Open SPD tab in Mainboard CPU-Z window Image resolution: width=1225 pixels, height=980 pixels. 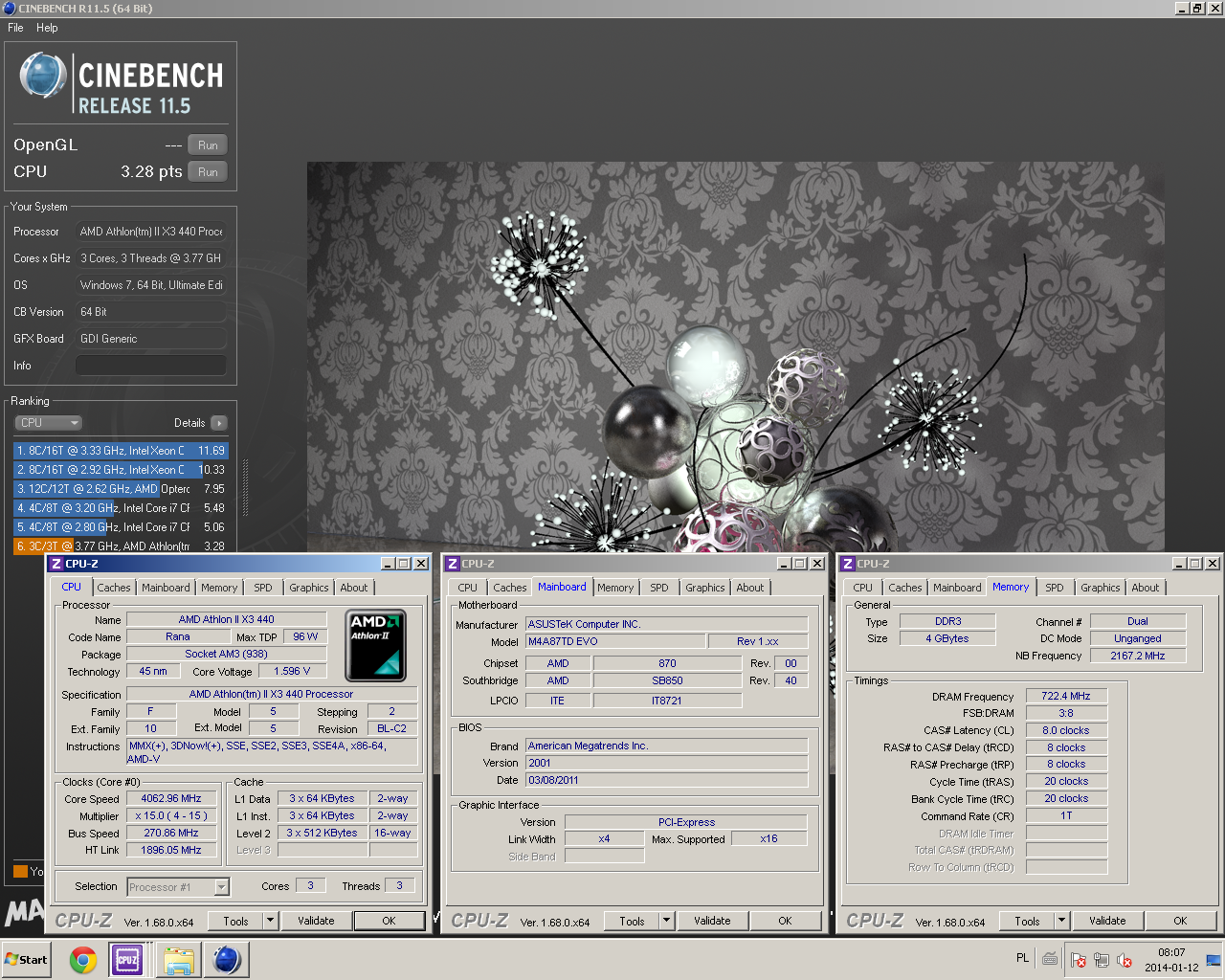(x=659, y=588)
